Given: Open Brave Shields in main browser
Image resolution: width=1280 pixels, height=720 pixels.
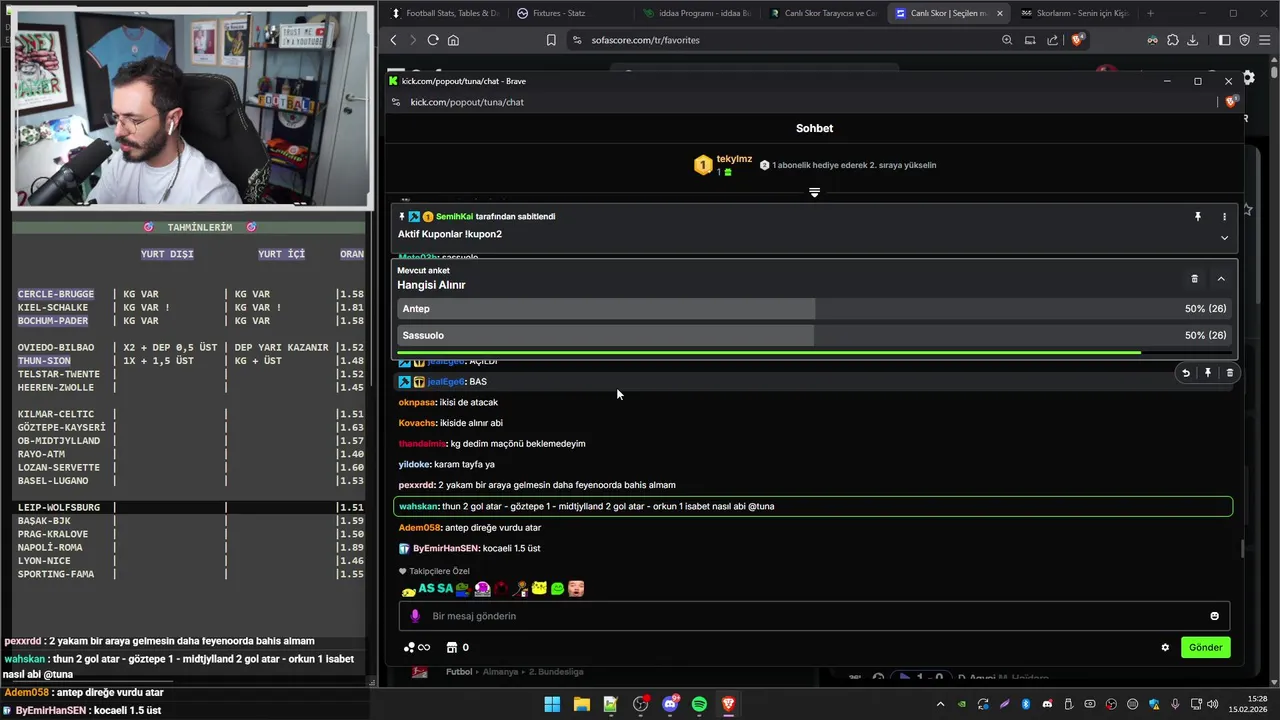Looking at the screenshot, I should point(1077,40).
